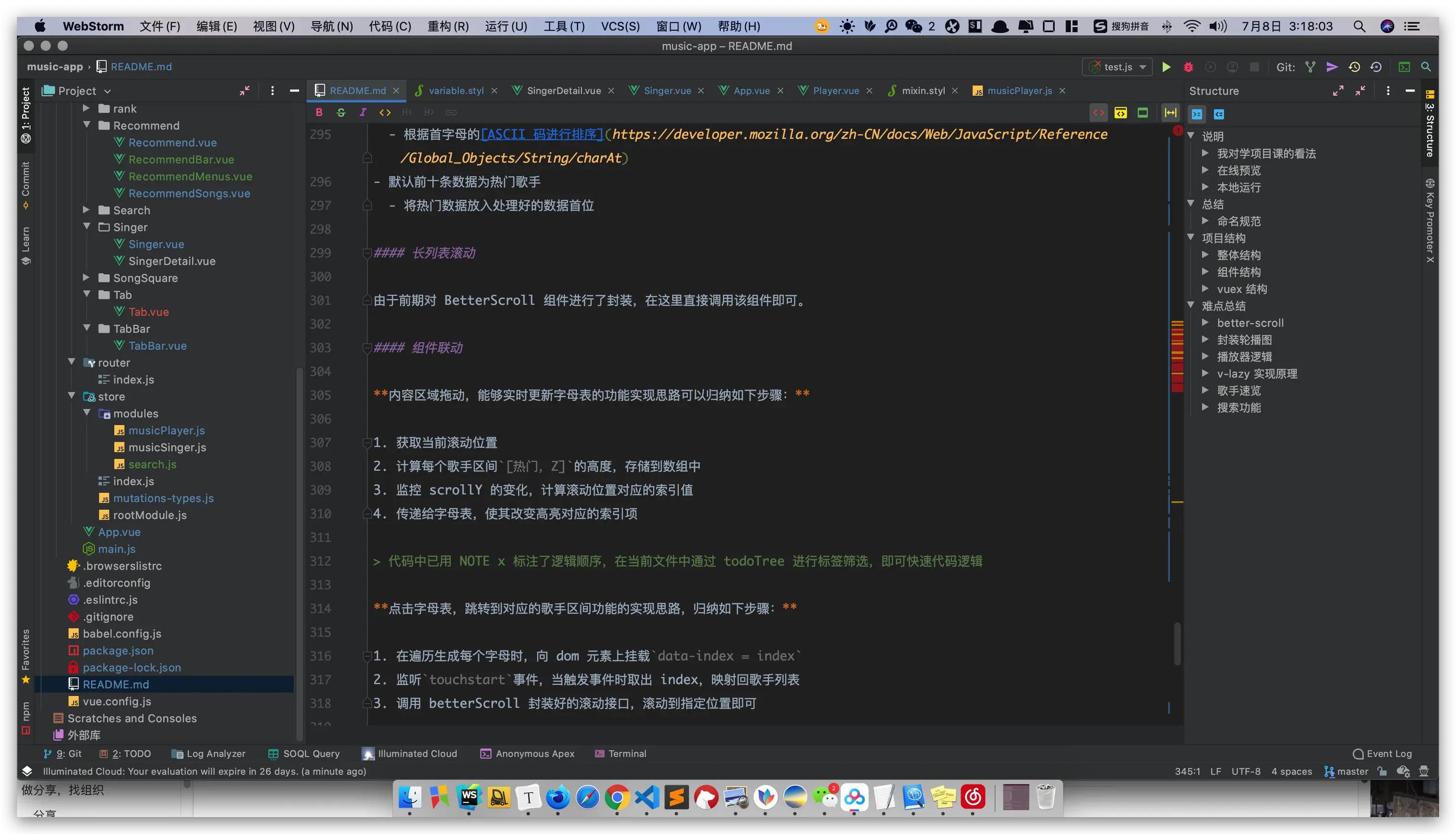Click the Bold formatting icon

[319, 112]
